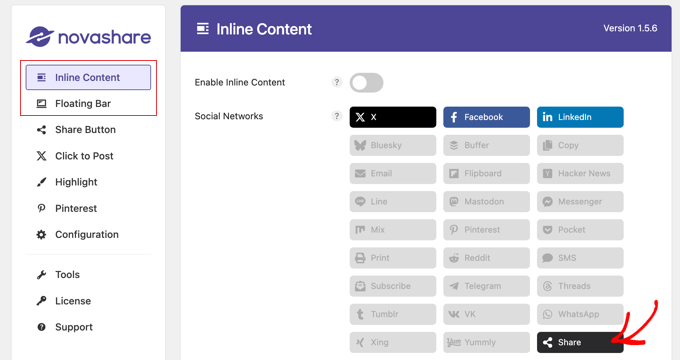Deselect the black Share network button
Screen dimensions: 680x360
580,343
